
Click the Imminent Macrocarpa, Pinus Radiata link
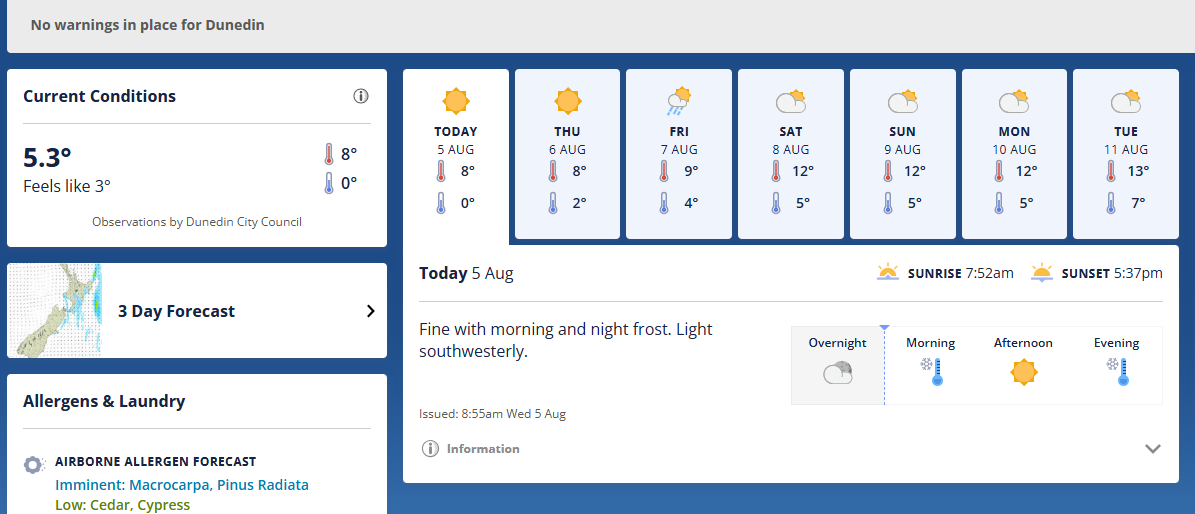(182, 485)
